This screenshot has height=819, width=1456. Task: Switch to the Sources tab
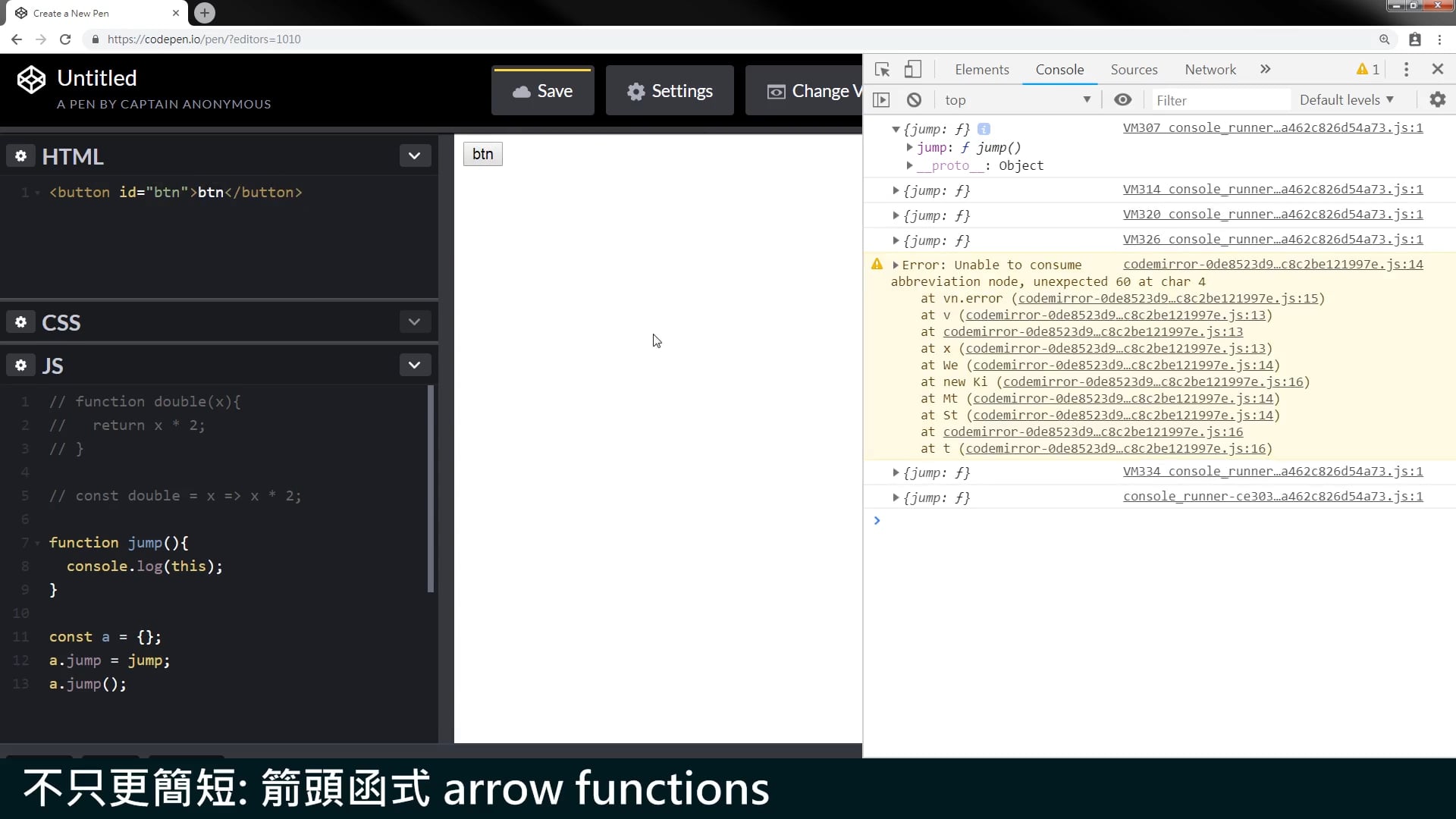coord(1134,69)
